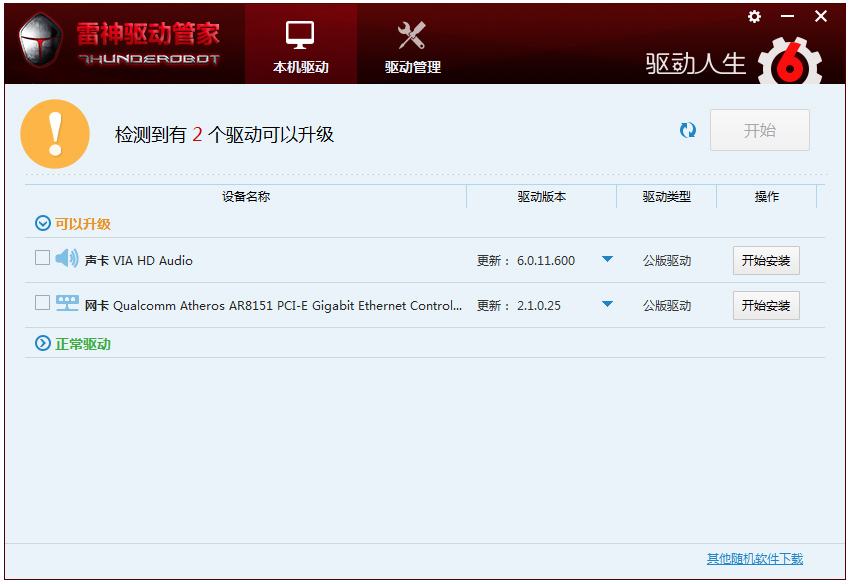Expand the 正常驱动 section
Image resolution: width=849 pixels, height=584 pixels.
click(x=43, y=343)
